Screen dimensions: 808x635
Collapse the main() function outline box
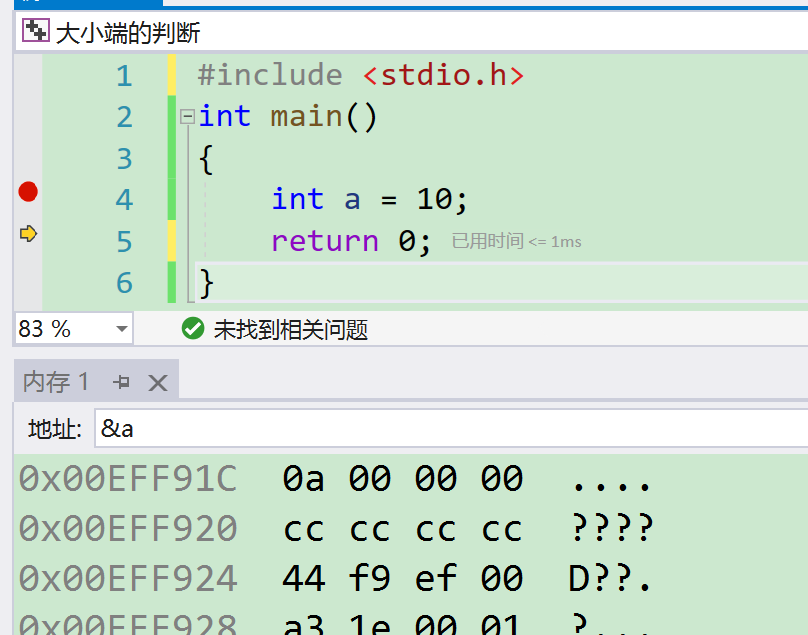tap(187, 116)
